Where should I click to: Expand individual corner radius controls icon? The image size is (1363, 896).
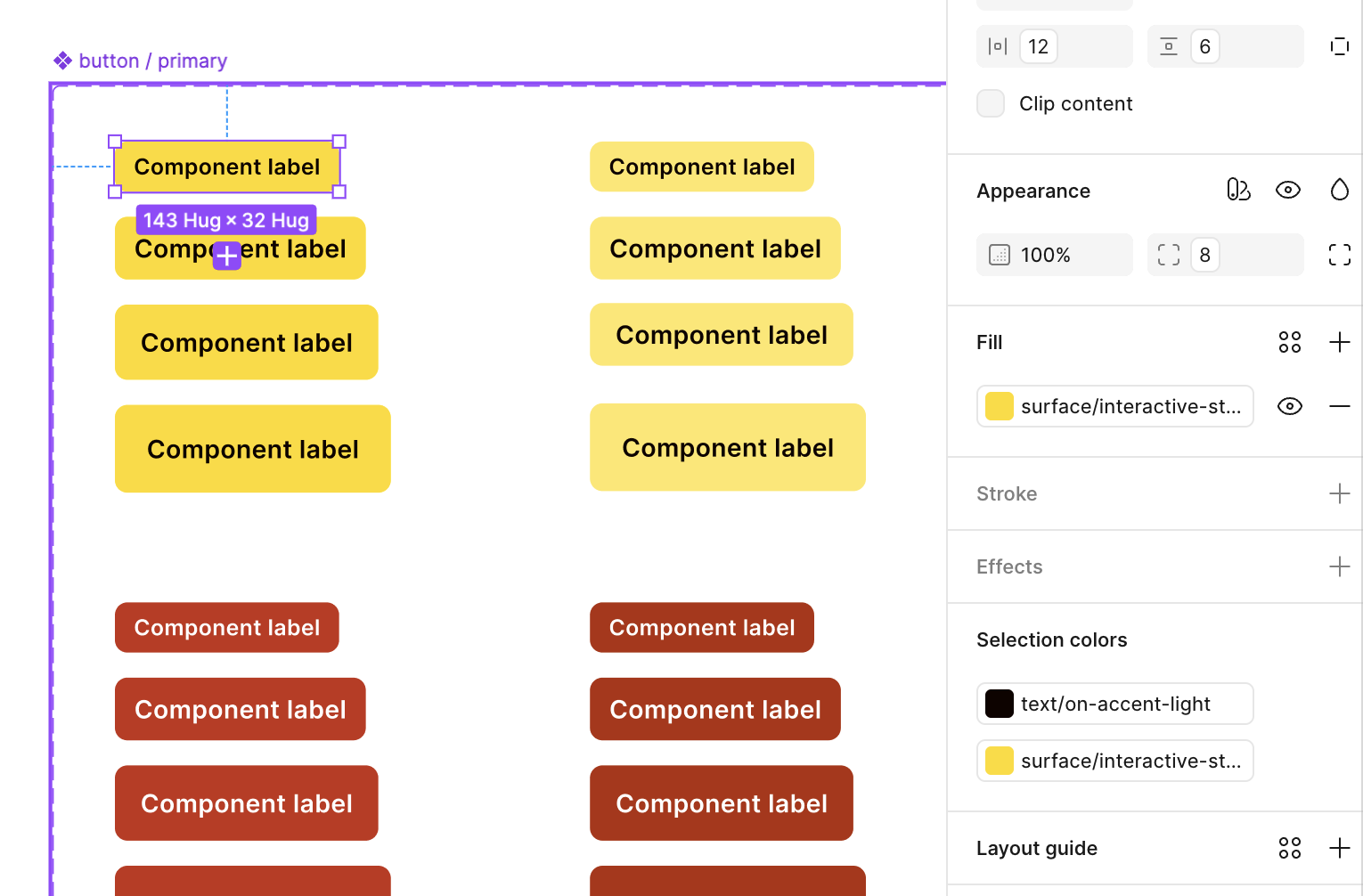(1339, 255)
